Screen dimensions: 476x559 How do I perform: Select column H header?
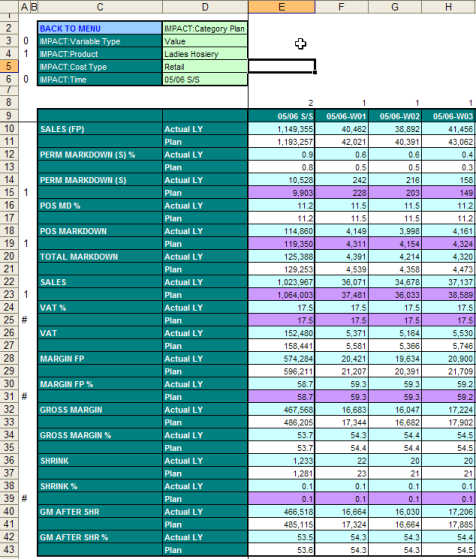pos(449,7)
